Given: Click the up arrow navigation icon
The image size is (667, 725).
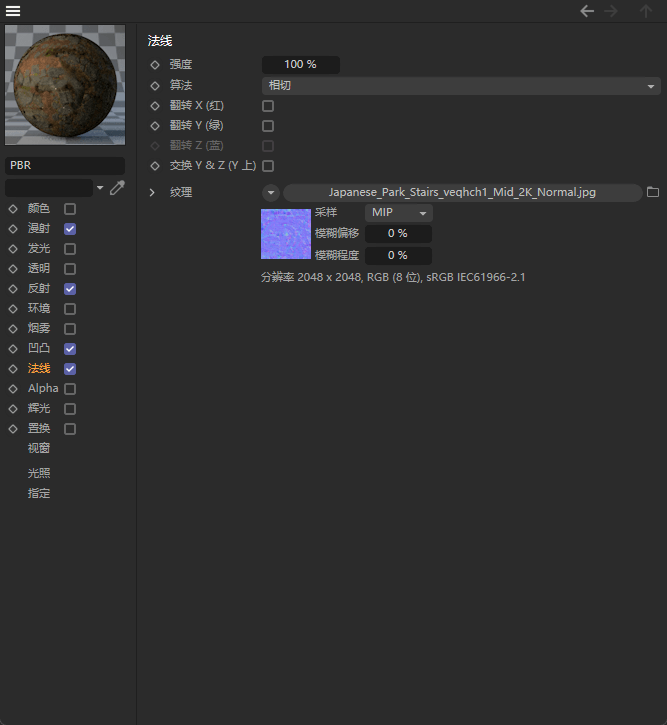Looking at the screenshot, I should click(646, 11).
